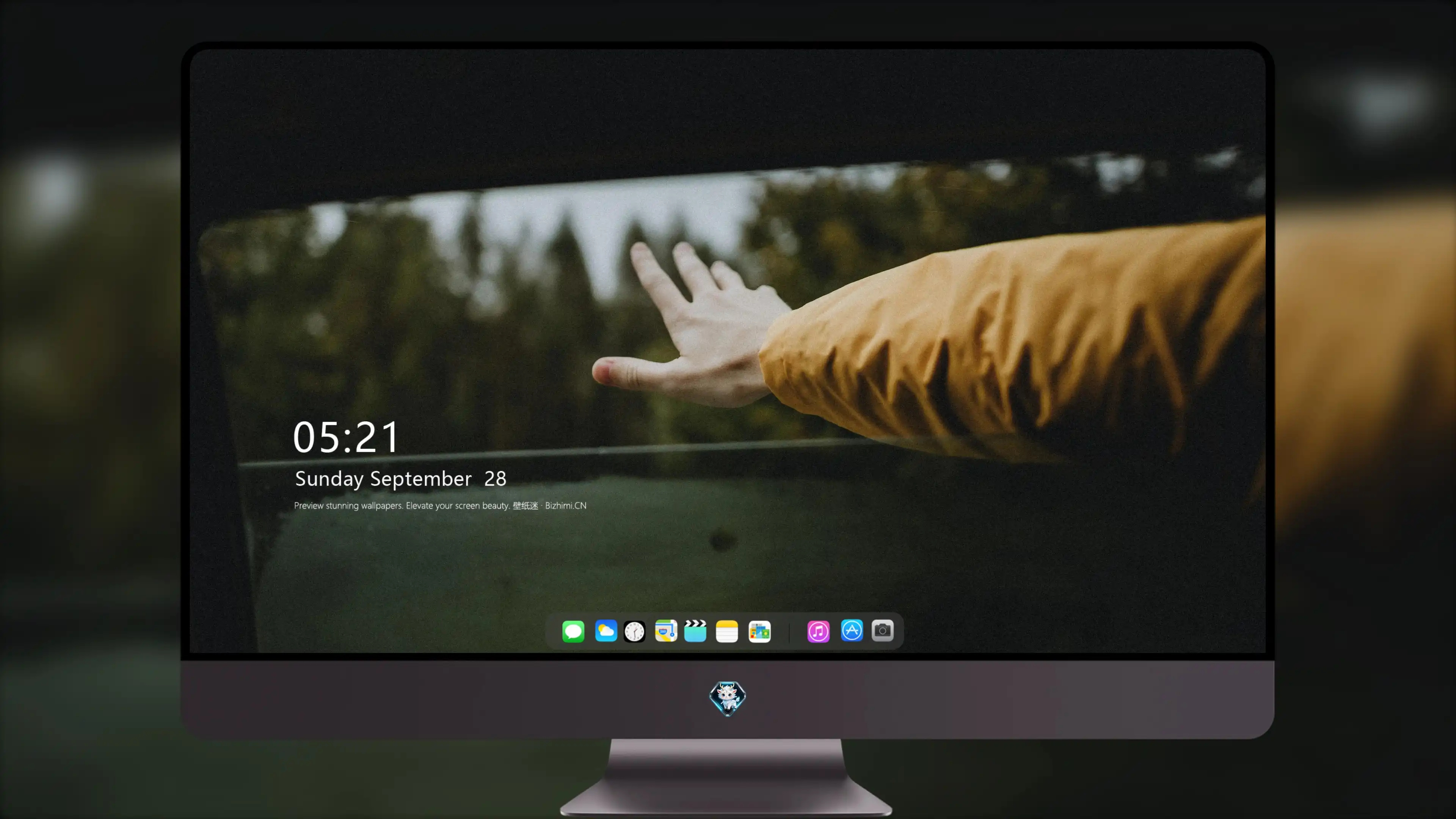This screenshot has height=819, width=1456.
Task: Open the Camera app in the dock
Action: coord(882,630)
